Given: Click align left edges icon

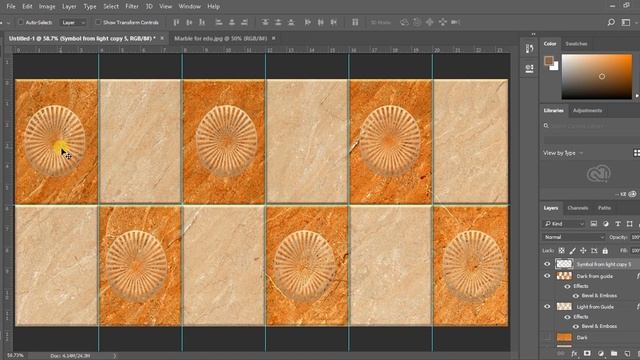Looking at the screenshot, I should [219, 22].
